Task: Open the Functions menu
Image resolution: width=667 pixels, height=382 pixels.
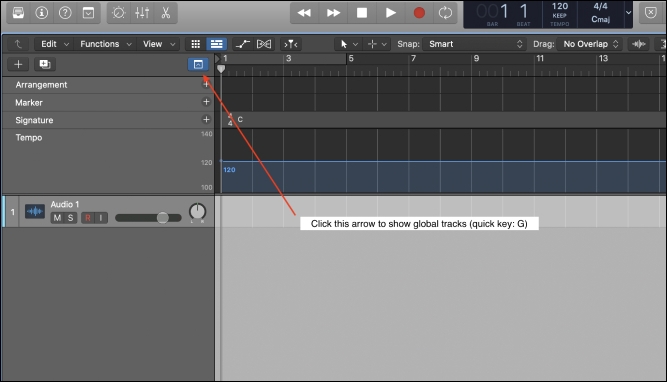Action: pos(105,44)
